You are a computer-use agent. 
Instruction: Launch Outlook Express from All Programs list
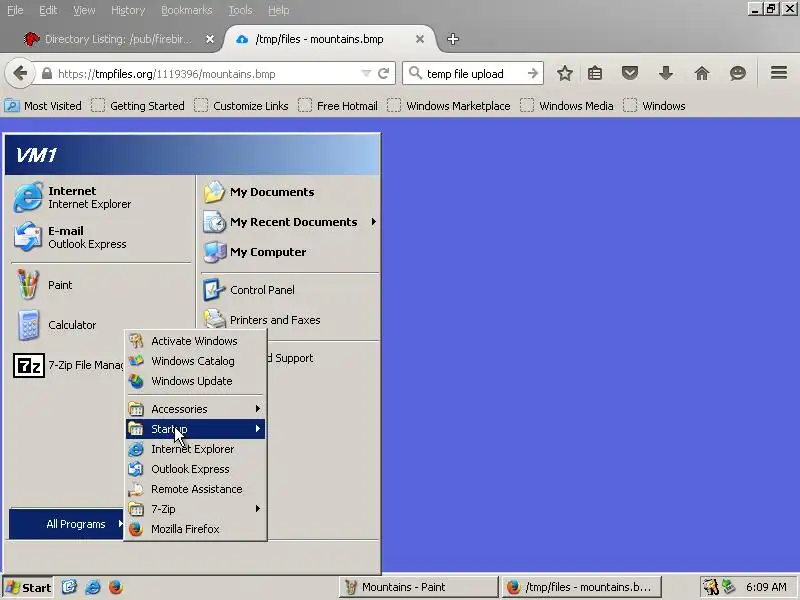coord(195,469)
